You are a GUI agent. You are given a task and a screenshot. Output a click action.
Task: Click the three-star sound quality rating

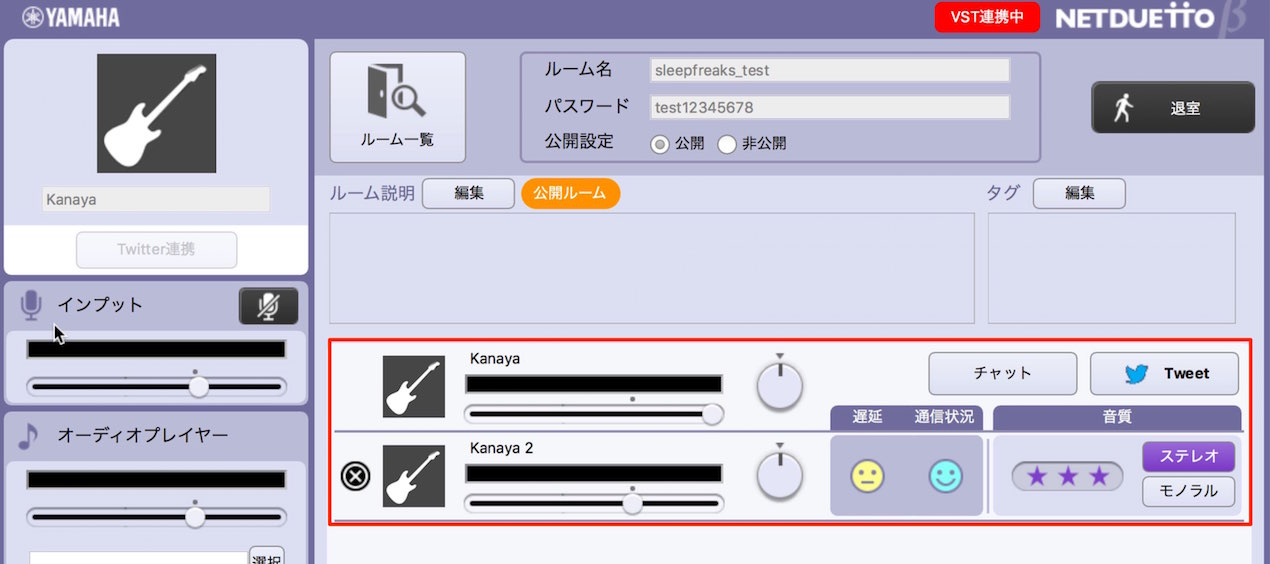[1068, 476]
